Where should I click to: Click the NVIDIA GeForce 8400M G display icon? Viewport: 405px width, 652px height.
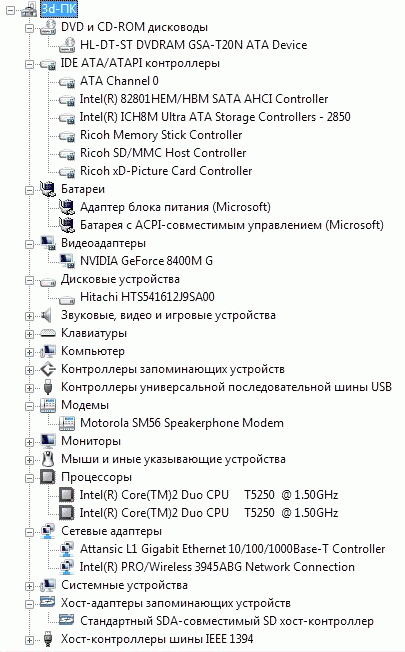pos(67,261)
